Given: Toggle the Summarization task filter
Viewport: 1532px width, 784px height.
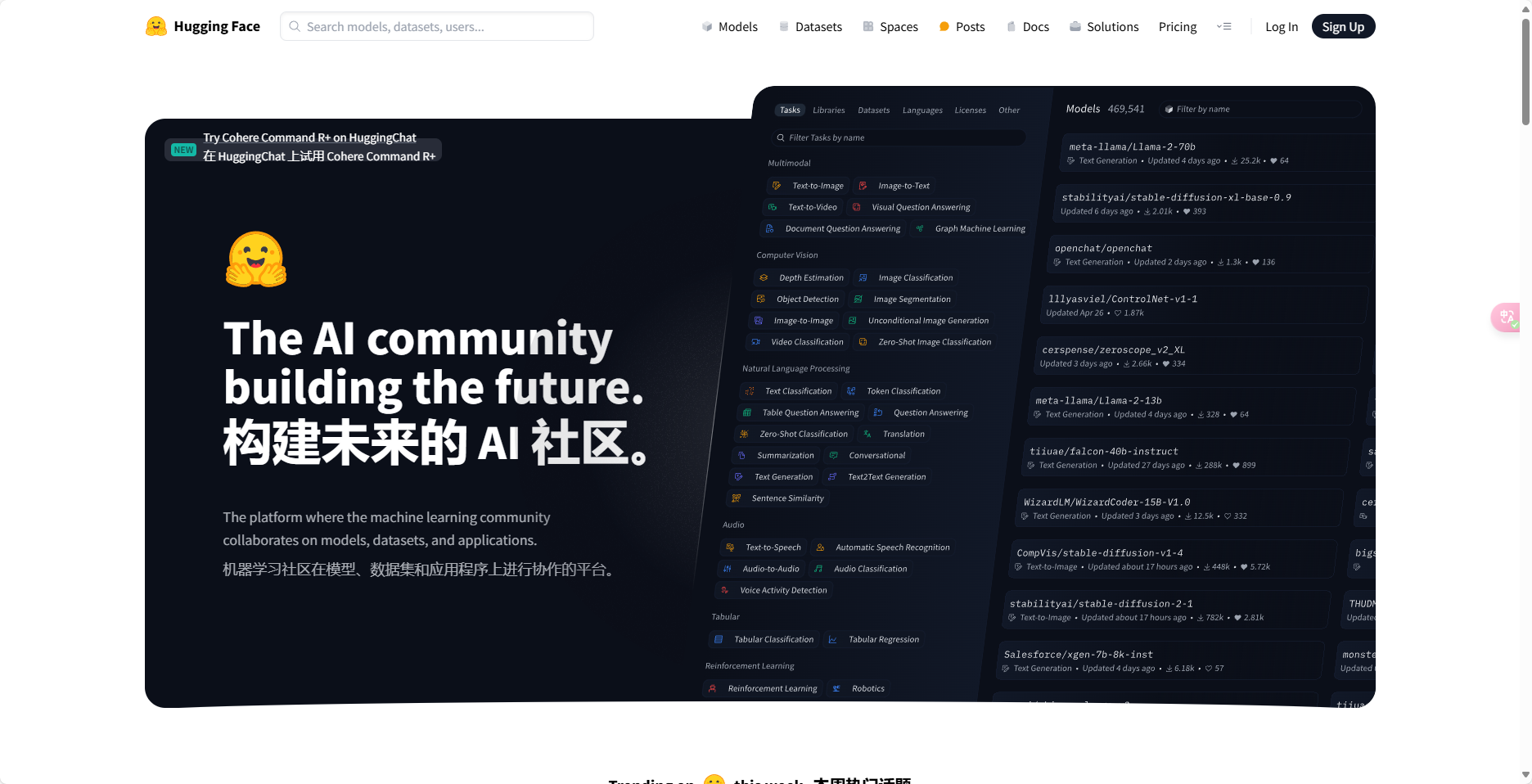Looking at the screenshot, I should click(775, 455).
